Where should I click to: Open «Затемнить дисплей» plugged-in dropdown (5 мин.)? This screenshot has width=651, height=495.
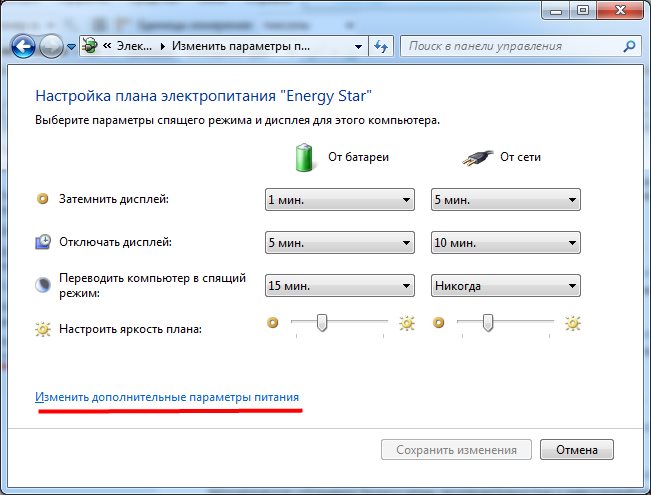pyautogui.click(x=506, y=200)
